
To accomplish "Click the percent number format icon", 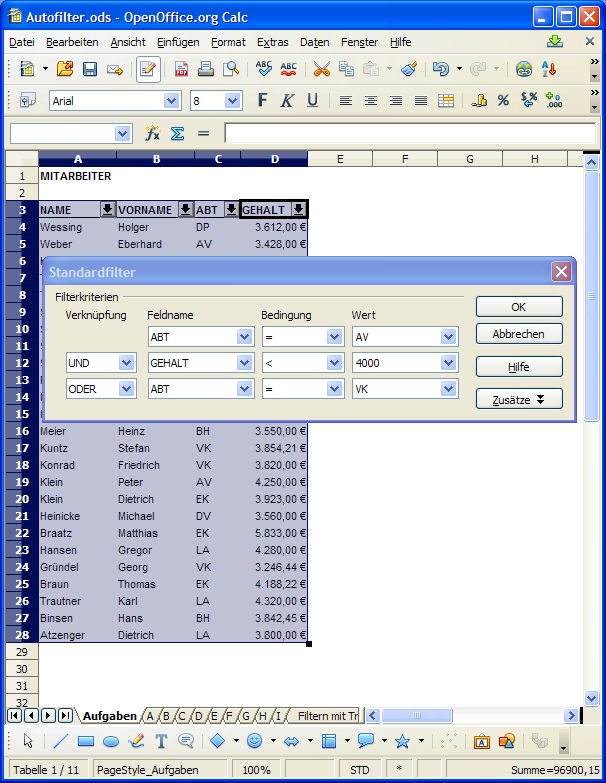I will pyautogui.click(x=503, y=100).
